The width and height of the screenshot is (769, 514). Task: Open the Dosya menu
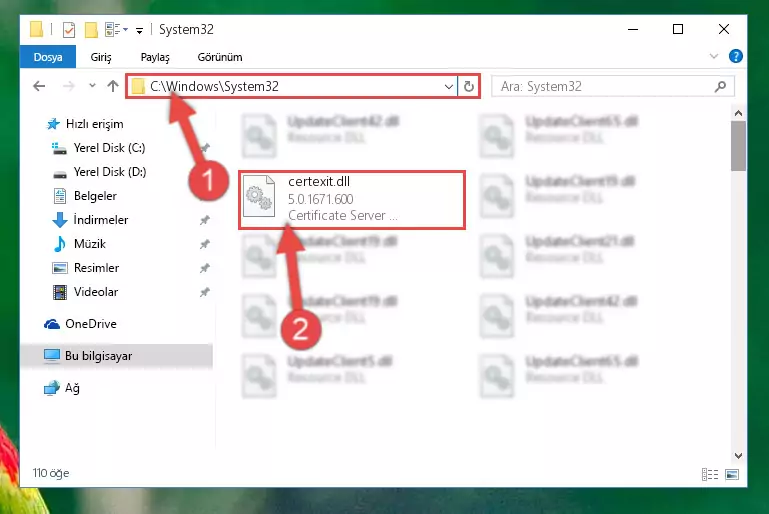[x=48, y=57]
